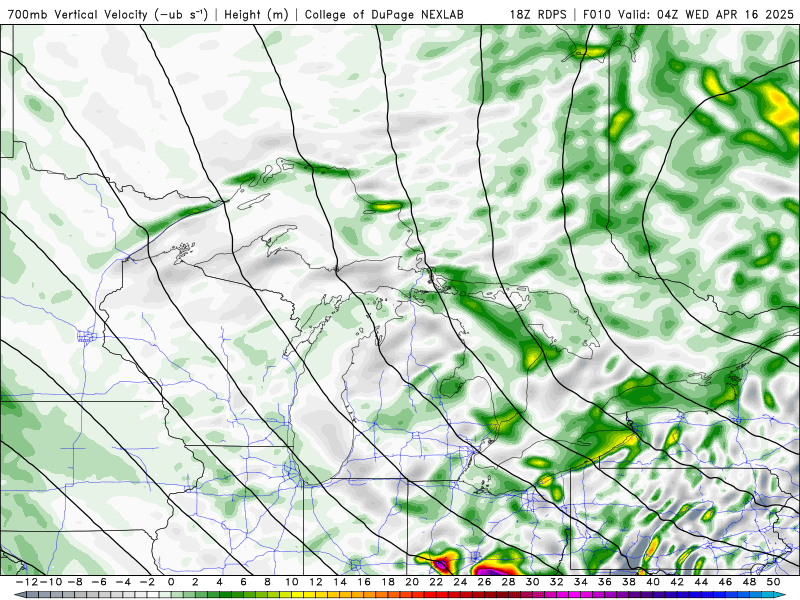Click the 'F010' forecast hour text
Viewport: 800px width, 600px height.
click(598, 14)
